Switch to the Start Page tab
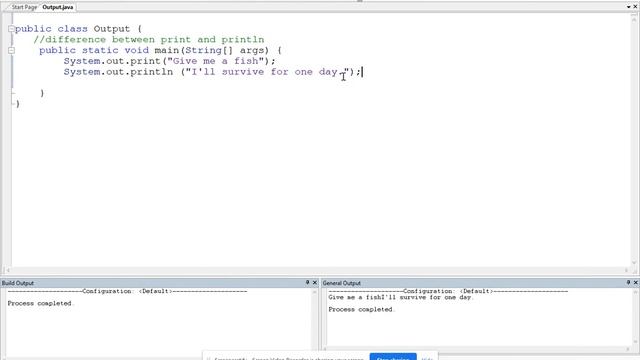640x360 pixels. coord(24,7)
